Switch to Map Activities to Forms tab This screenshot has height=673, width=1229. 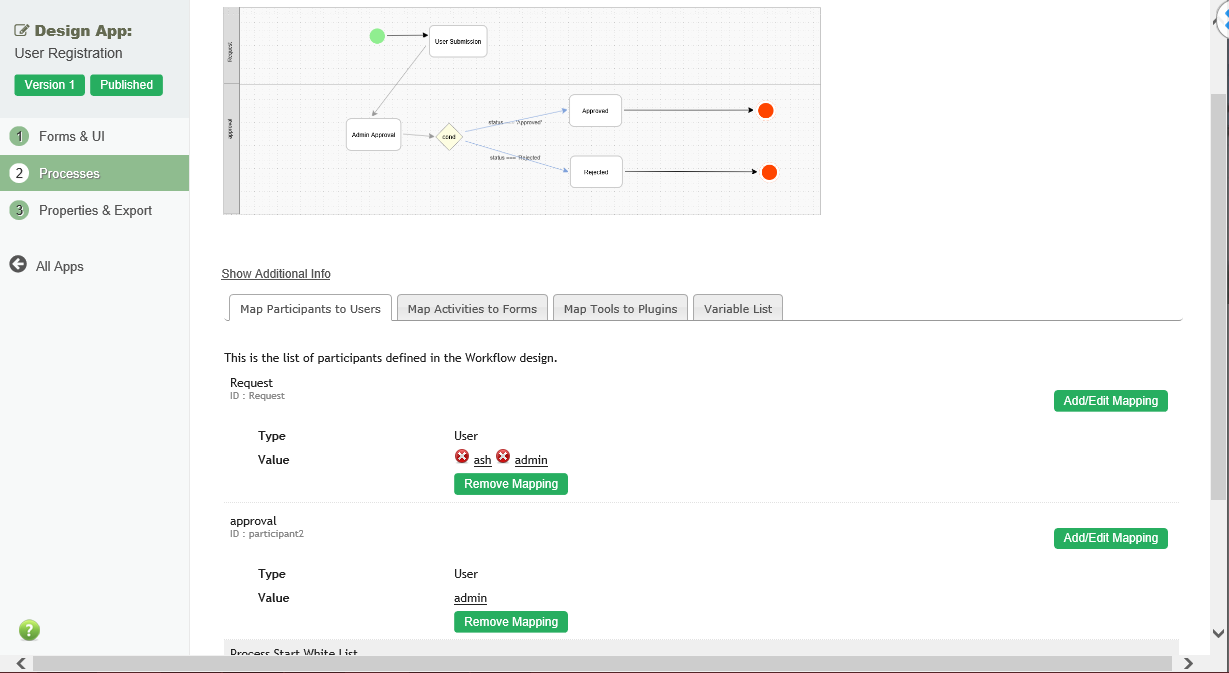tap(472, 309)
